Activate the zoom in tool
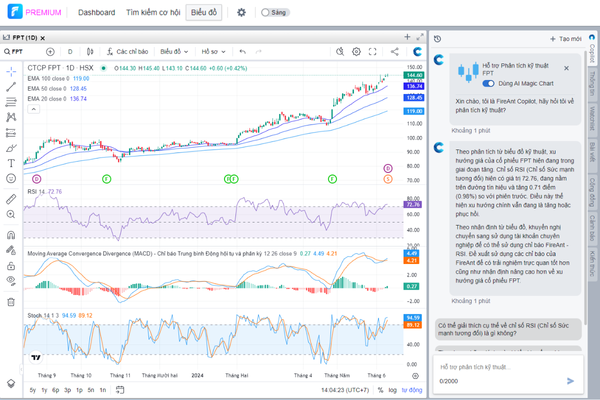 pyautogui.click(x=11, y=214)
